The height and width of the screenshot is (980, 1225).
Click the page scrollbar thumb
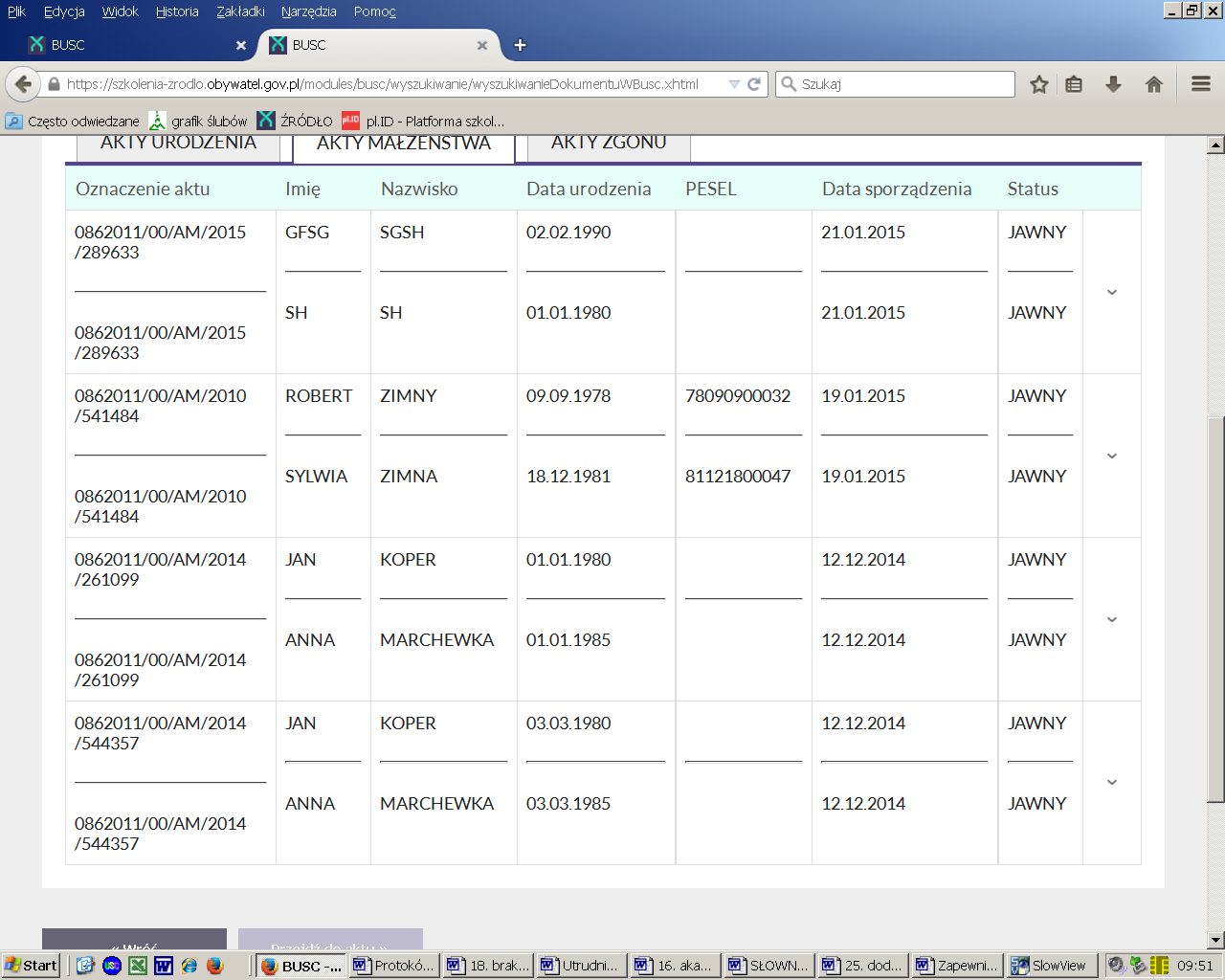tap(1215, 609)
